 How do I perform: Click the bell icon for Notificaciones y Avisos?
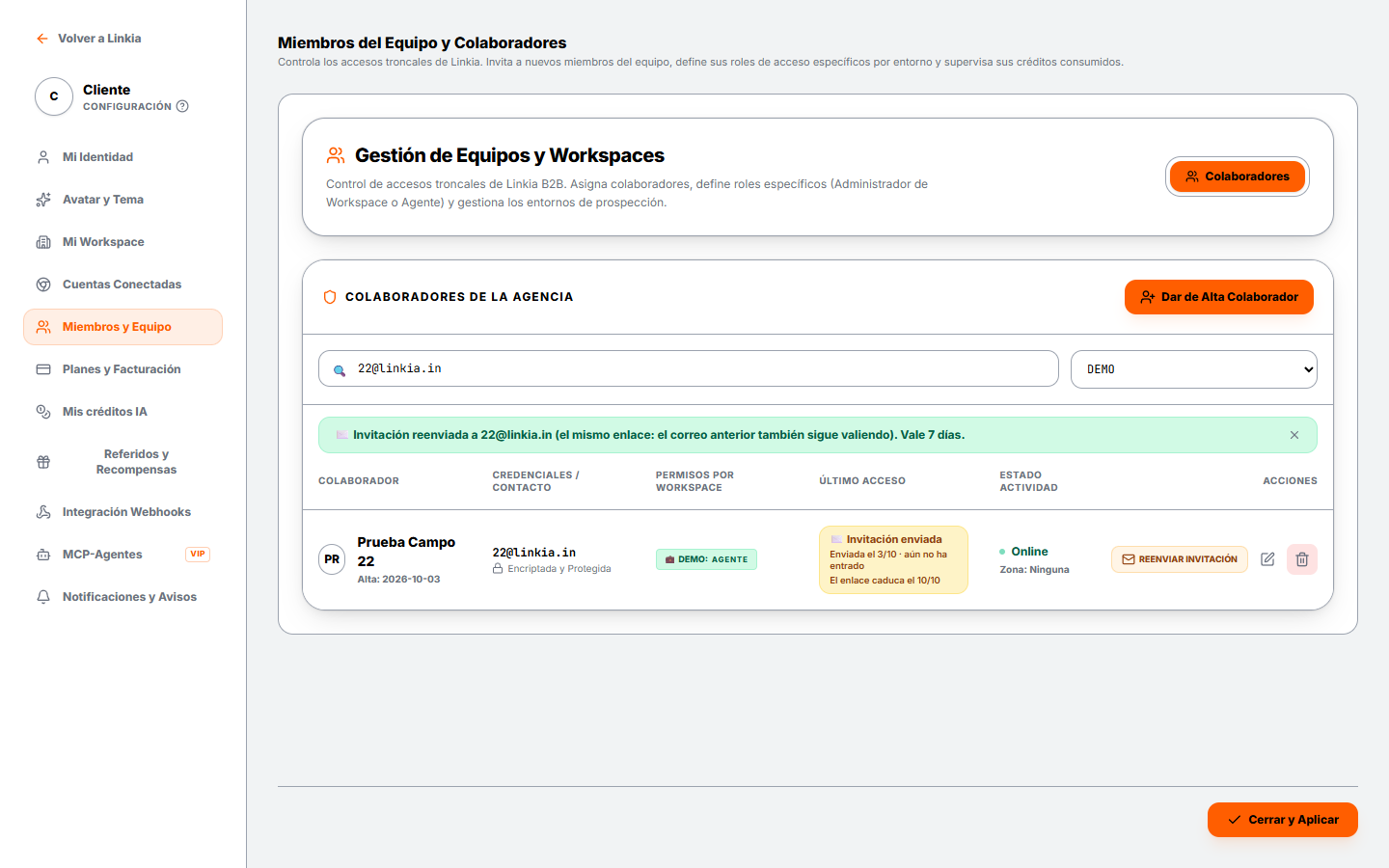click(43, 597)
